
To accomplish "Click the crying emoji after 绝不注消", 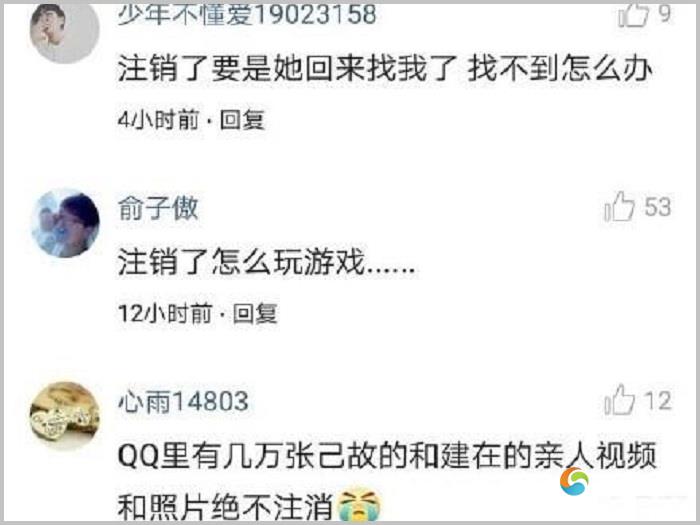I will pos(359,505).
